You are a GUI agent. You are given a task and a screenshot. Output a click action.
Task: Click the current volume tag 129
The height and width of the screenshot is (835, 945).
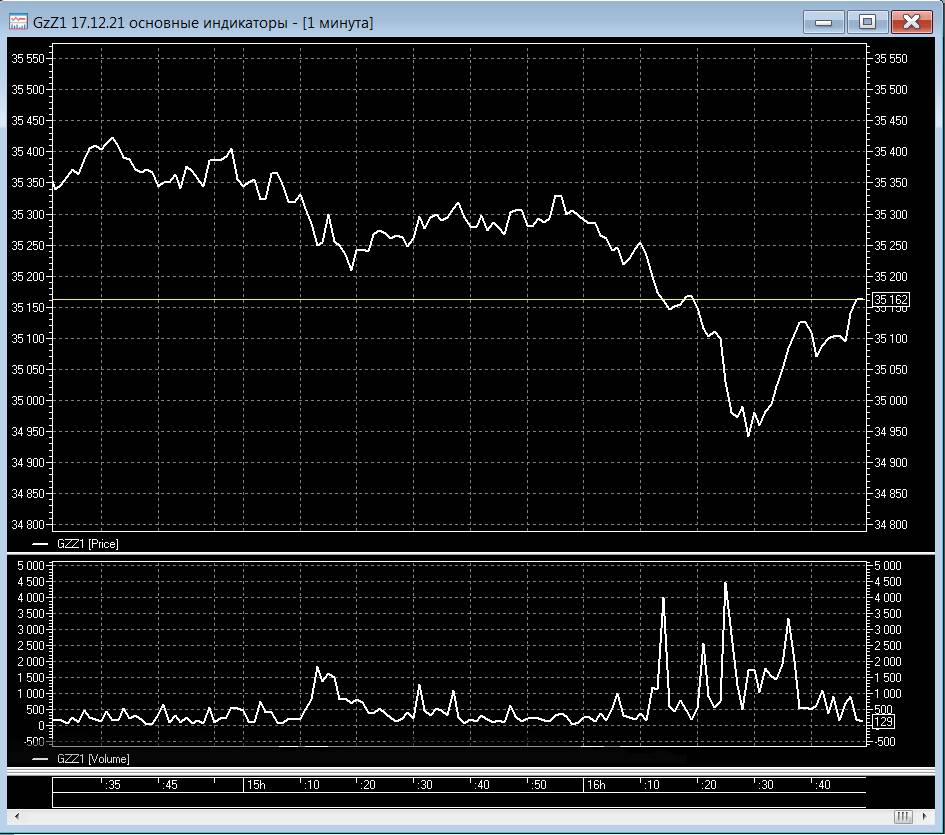pos(883,721)
